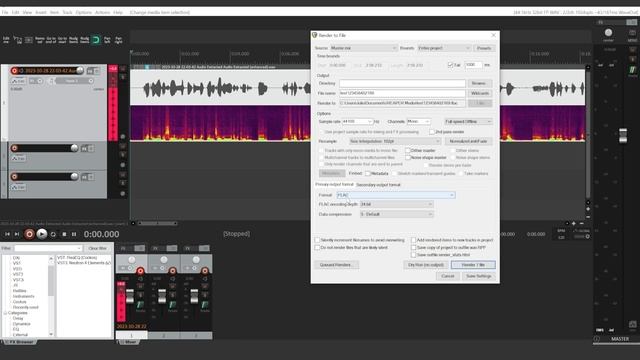The width and height of the screenshot is (640, 360).
Task: Go to project start transport button
Action: coord(7,234)
